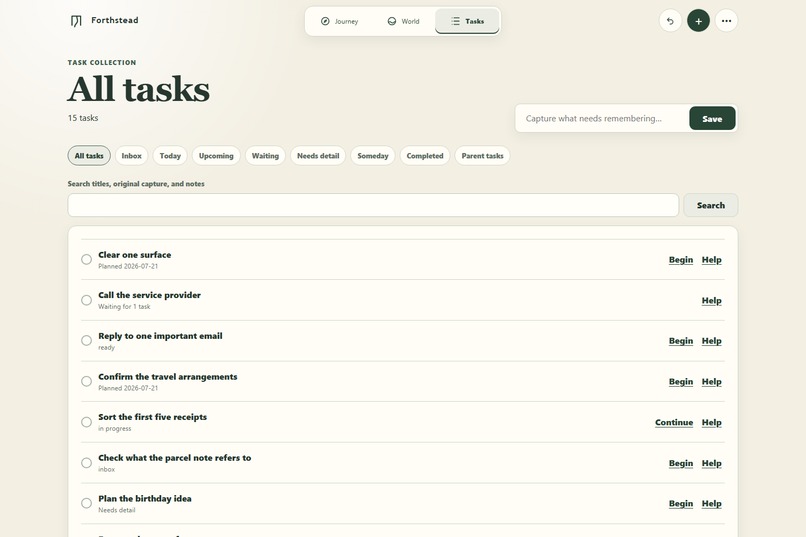
Task: Click the 'Waiting for 1 task' status
Action: pos(124,307)
